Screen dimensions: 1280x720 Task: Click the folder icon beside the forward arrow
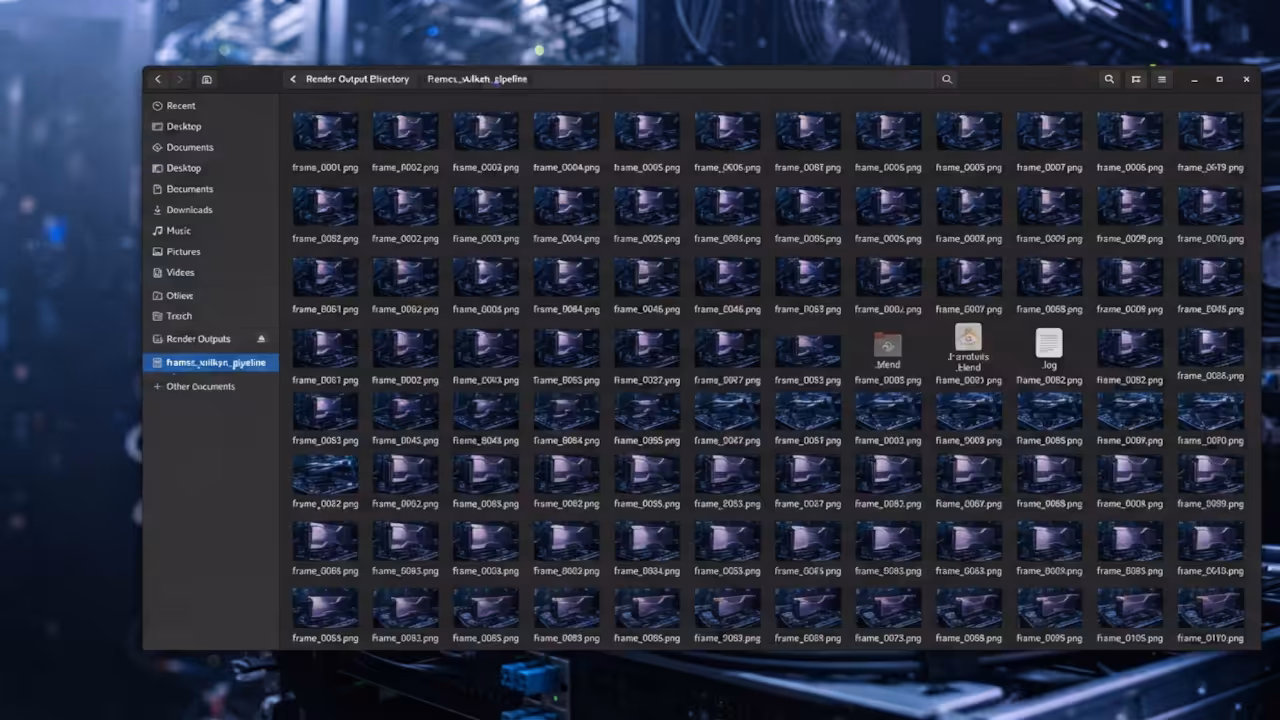point(207,79)
